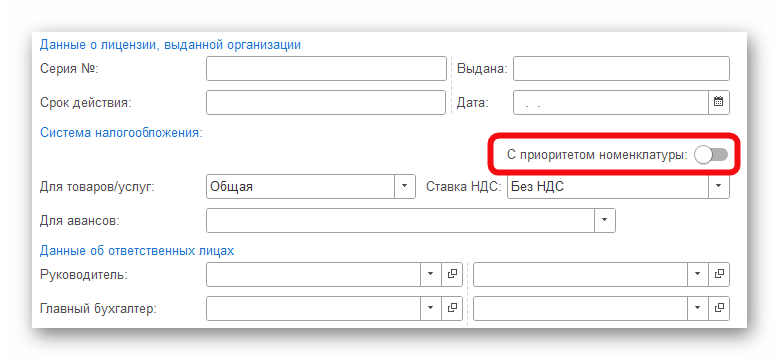
Task: Toggle the С приоритетом номенклатуры switch
Action: click(x=711, y=155)
